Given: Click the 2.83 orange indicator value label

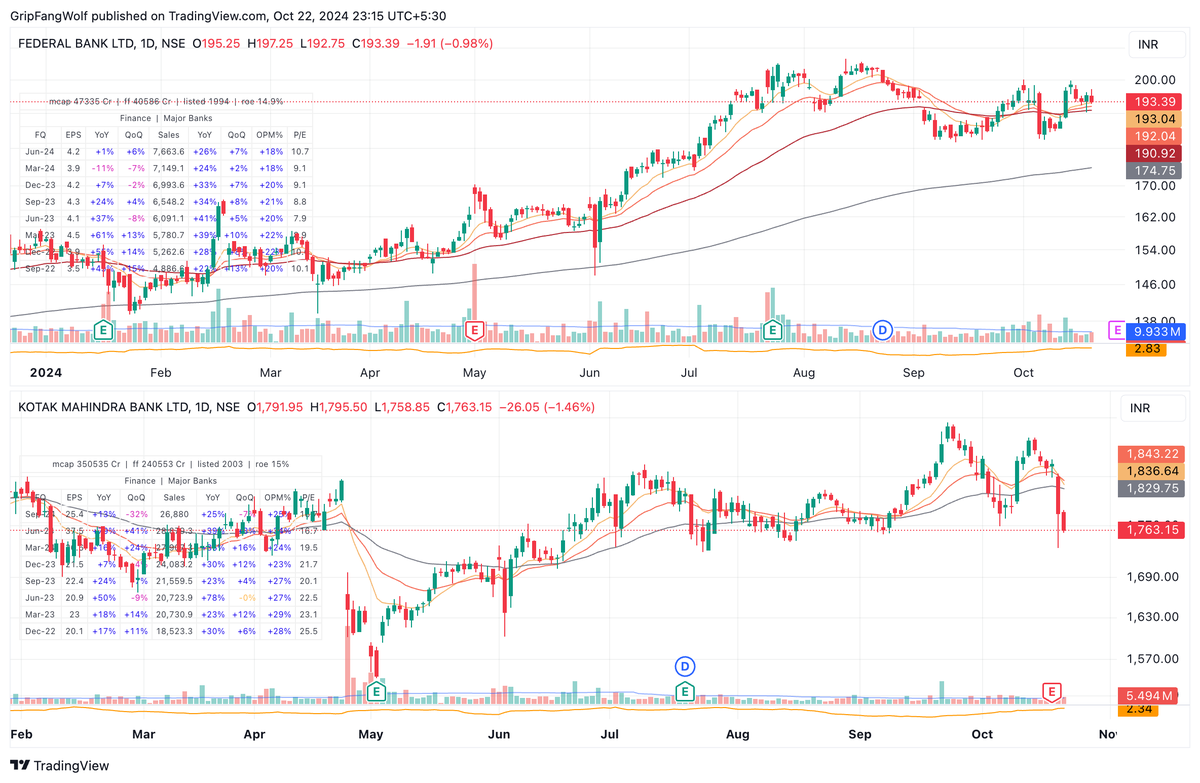Looking at the screenshot, I should pyautogui.click(x=1146, y=348).
